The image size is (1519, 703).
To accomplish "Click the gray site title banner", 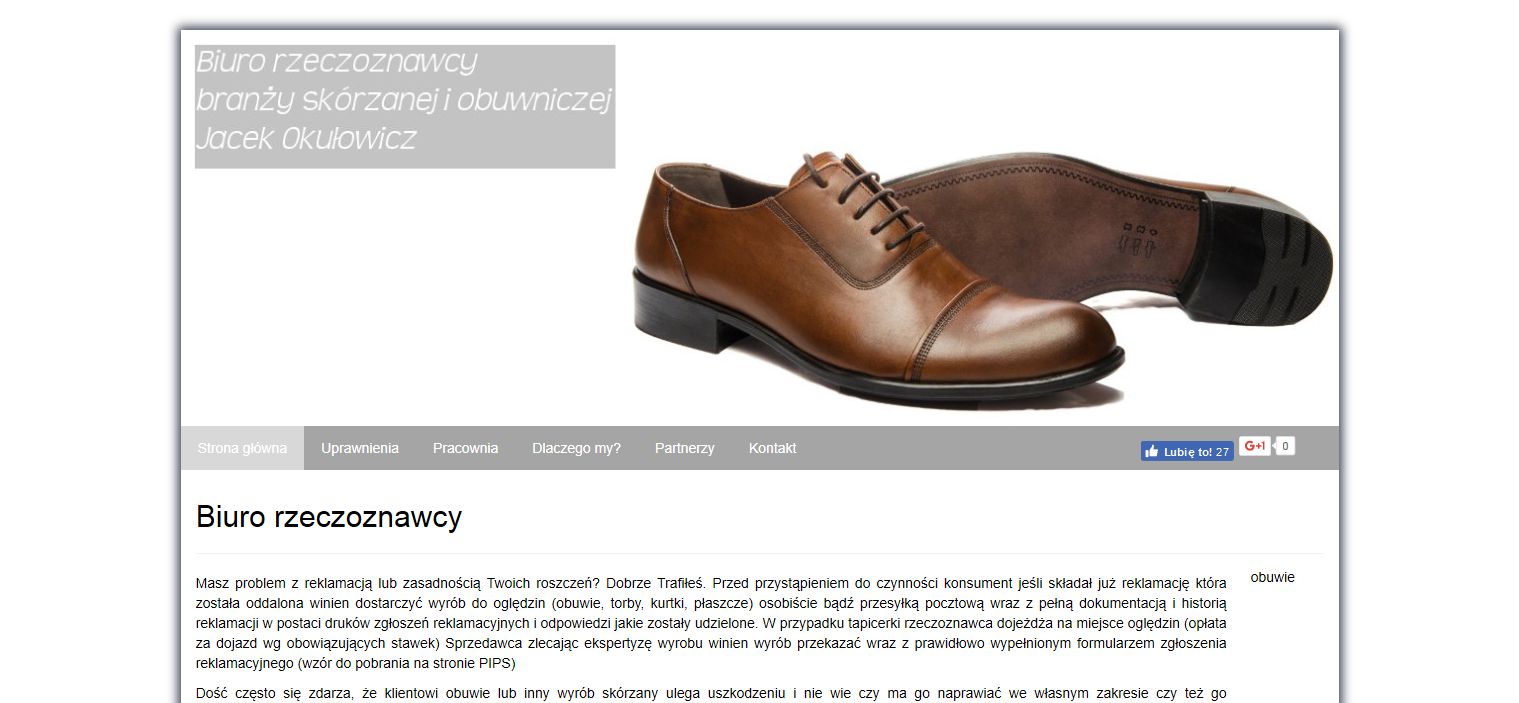I will [405, 106].
